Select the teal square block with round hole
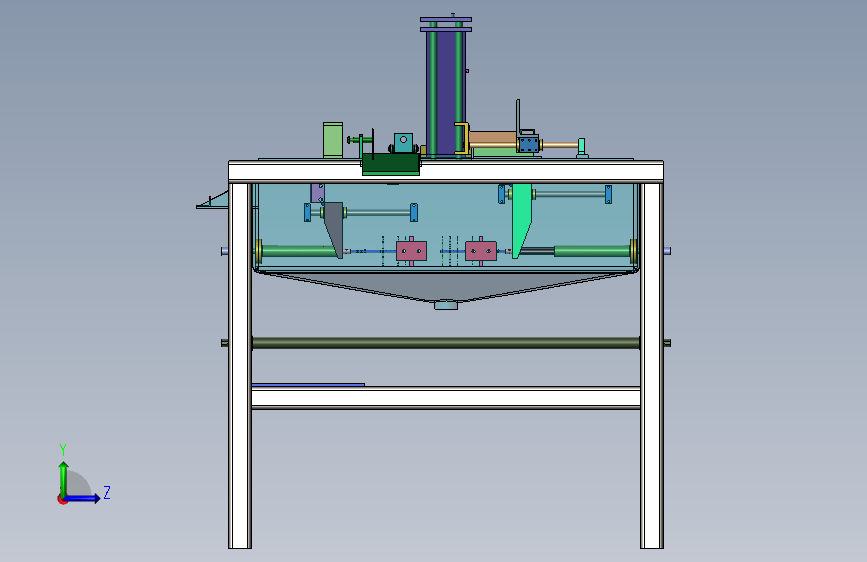Viewport: 867px width, 562px height. [x=403, y=142]
